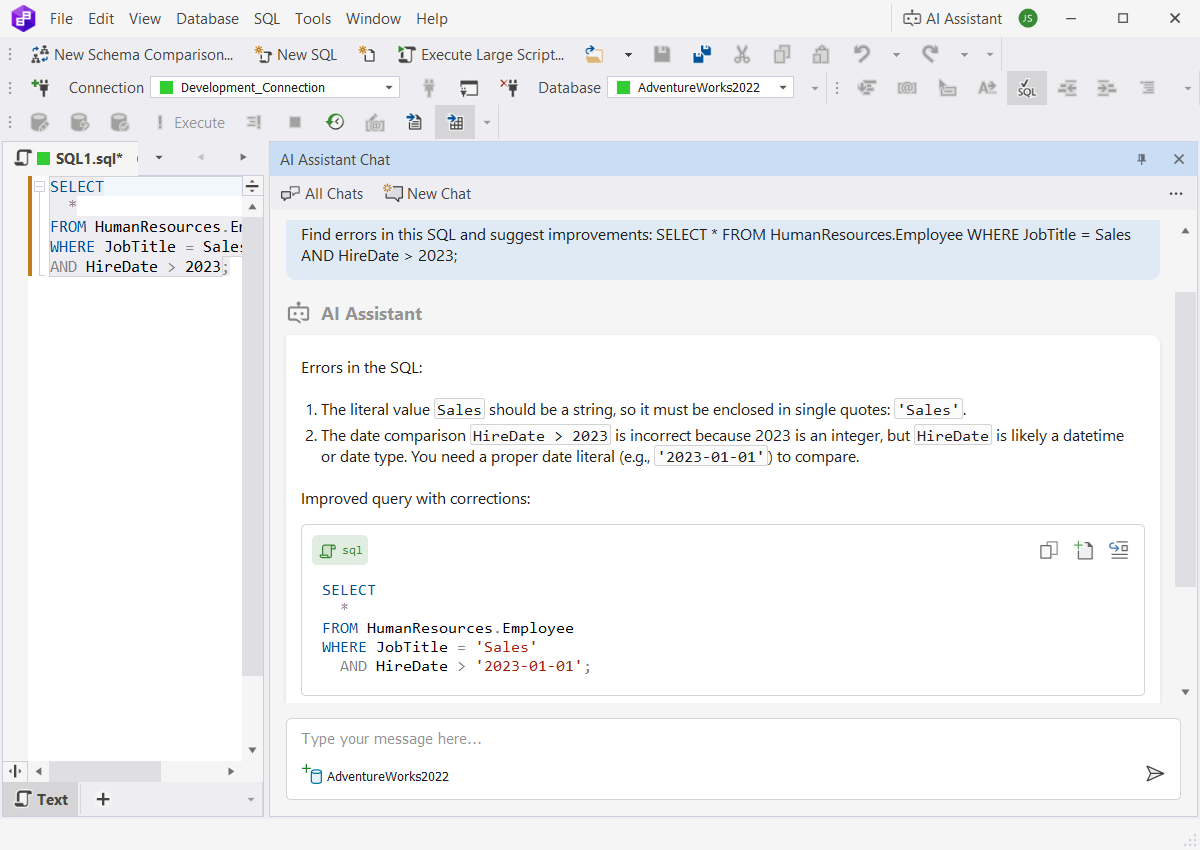Screen dimensions: 1200x850
Task: Click the new document icon after New SQL
Action: (367, 55)
